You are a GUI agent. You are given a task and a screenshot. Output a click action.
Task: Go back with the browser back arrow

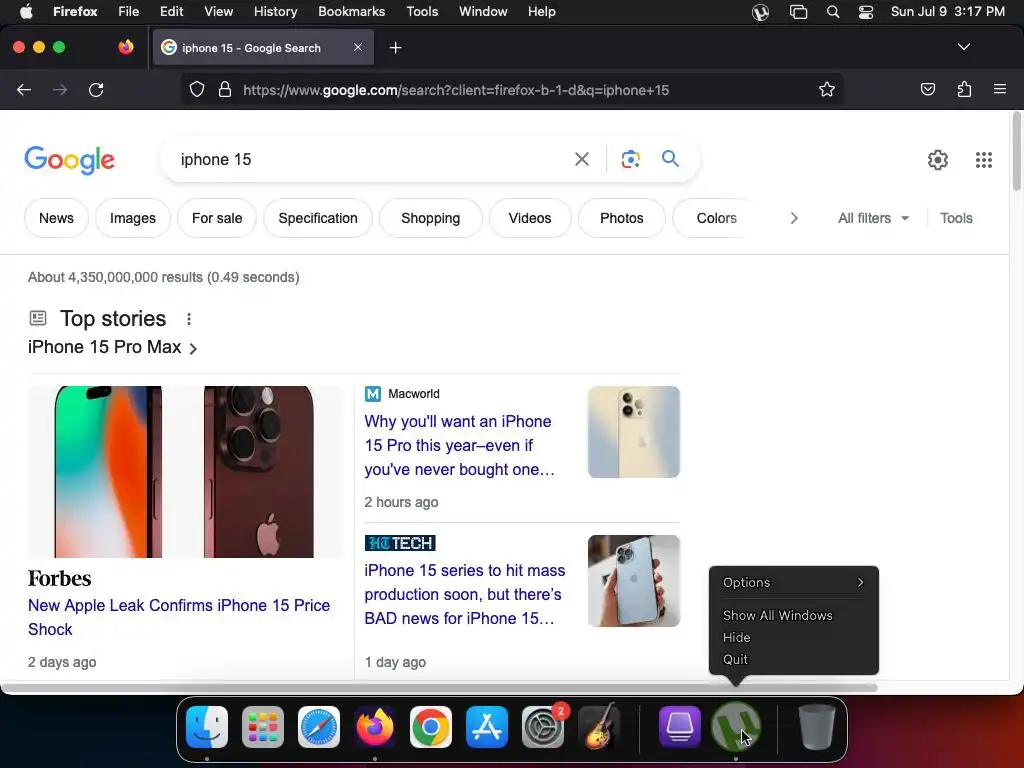click(x=24, y=89)
